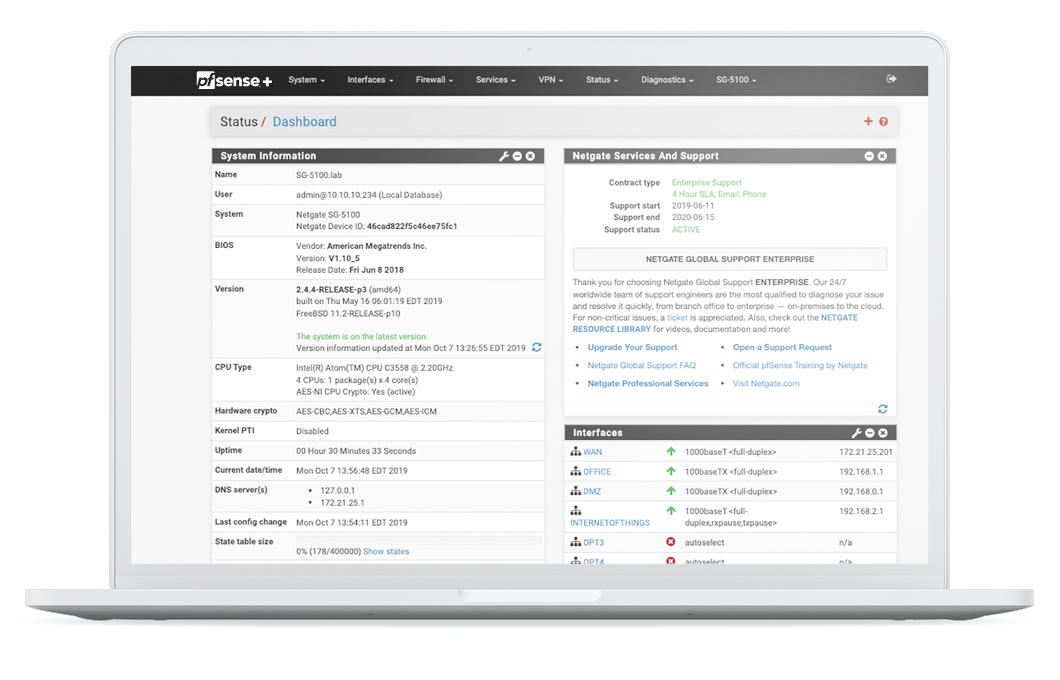This screenshot has height=680, width=1060.
Task: Open Interfaces widget wrench settings
Action: (x=857, y=433)
